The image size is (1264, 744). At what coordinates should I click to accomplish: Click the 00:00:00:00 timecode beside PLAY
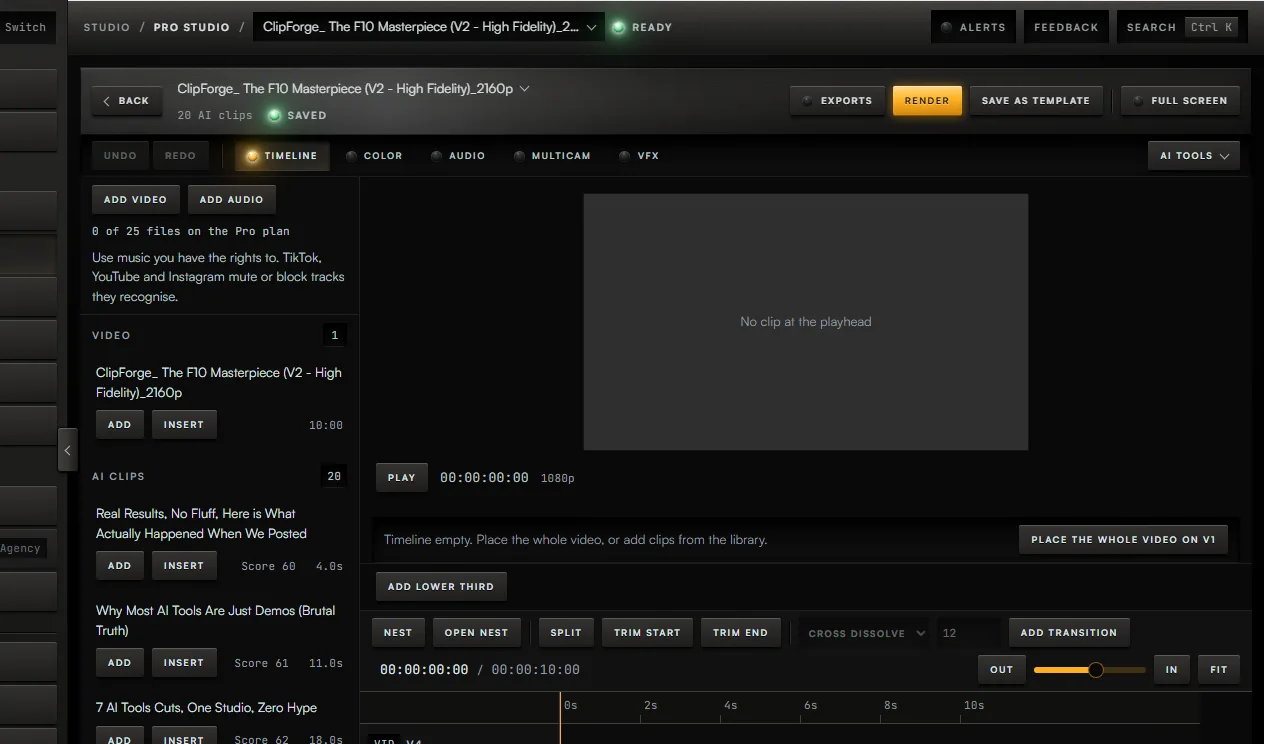484,478
